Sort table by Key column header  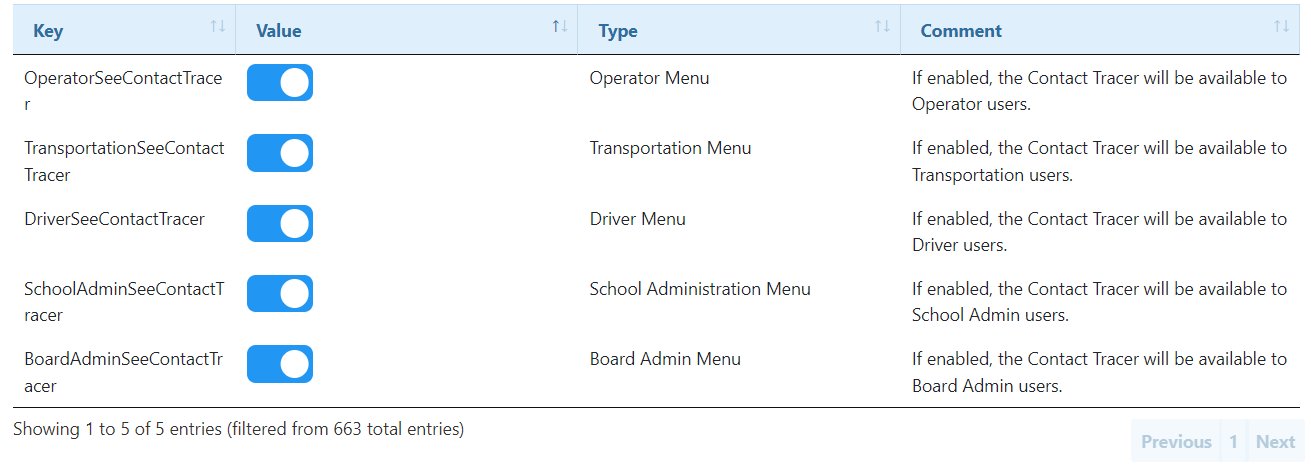pos(48,31)
